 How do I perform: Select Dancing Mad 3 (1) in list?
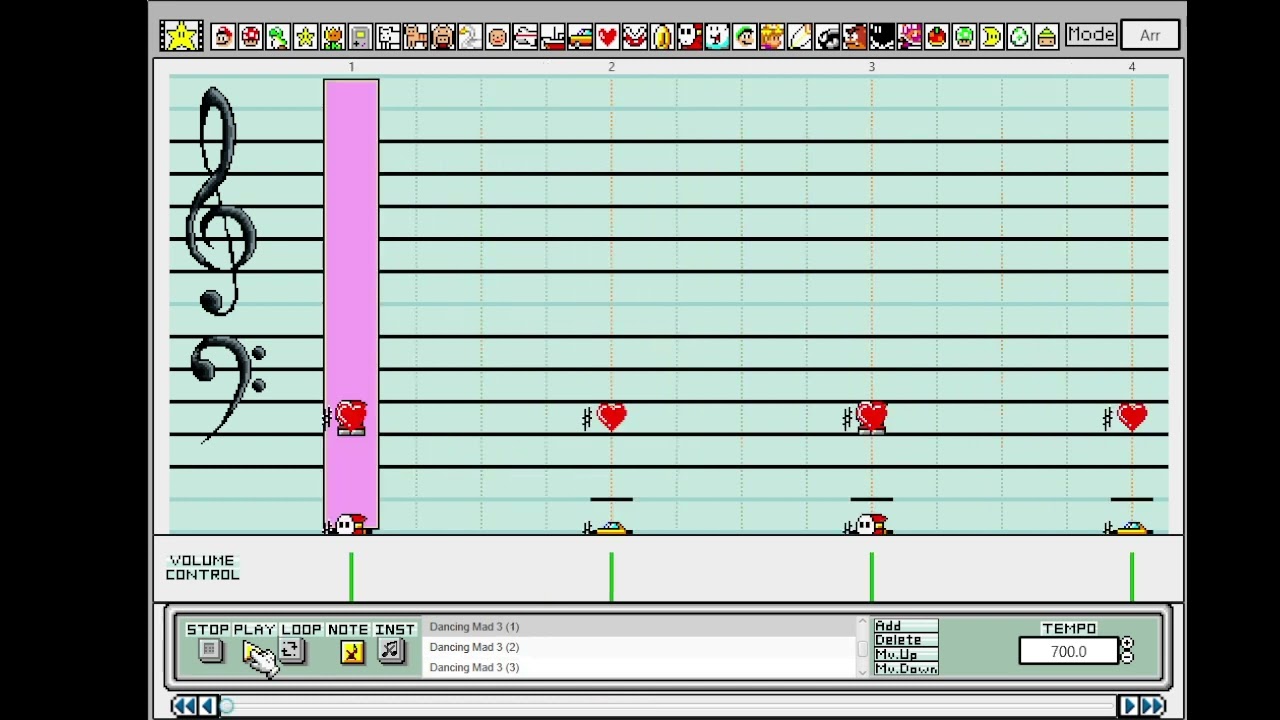[640, 627]
